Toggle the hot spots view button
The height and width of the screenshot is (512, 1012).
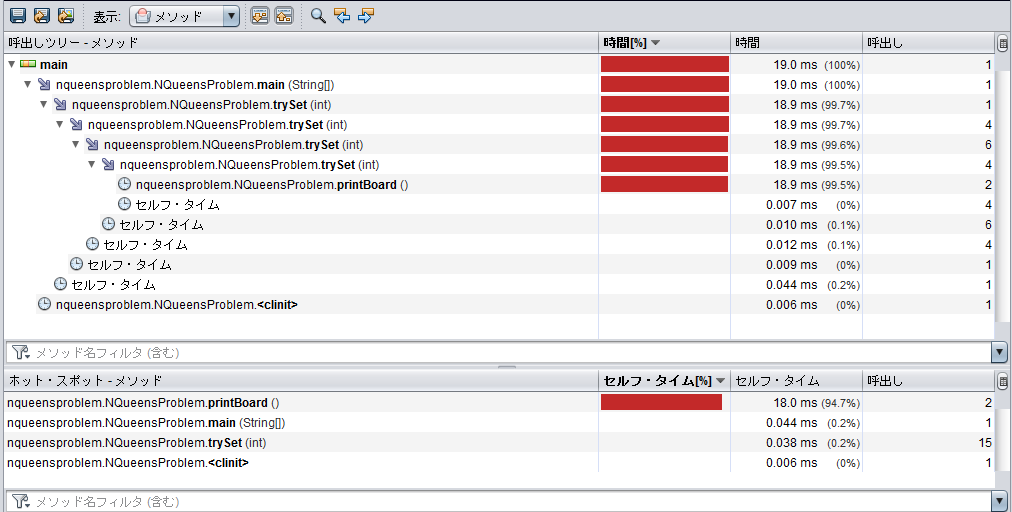tap(284, 16)
